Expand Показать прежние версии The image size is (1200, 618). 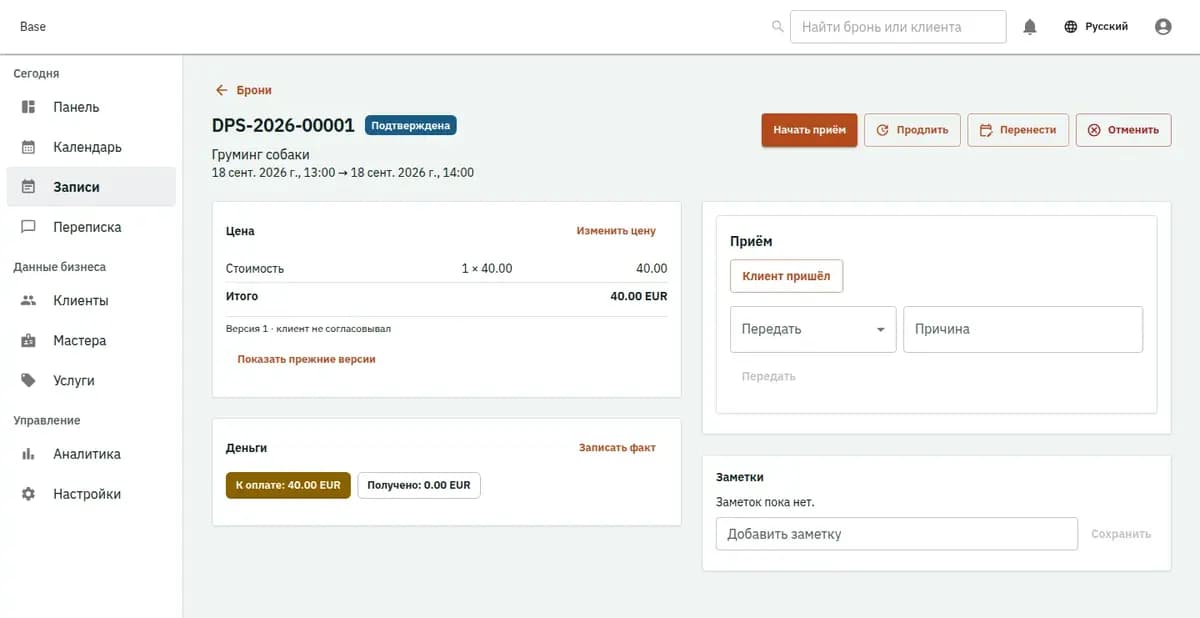(x=306, y=359)
